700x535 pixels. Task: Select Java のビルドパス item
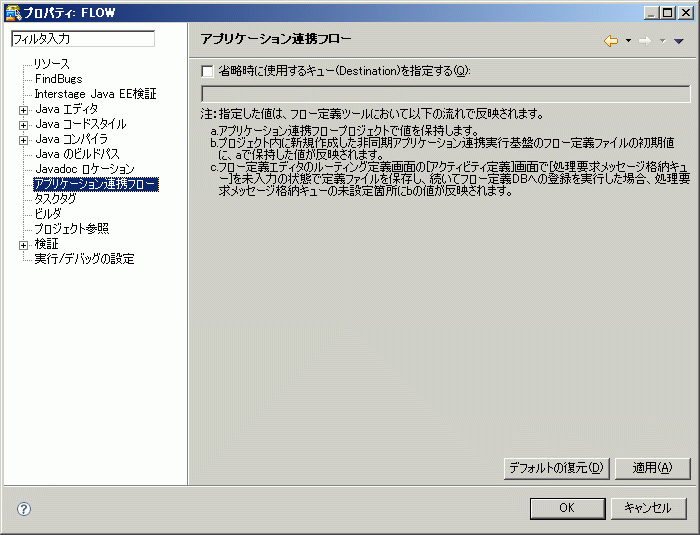(x=77, y=154)
